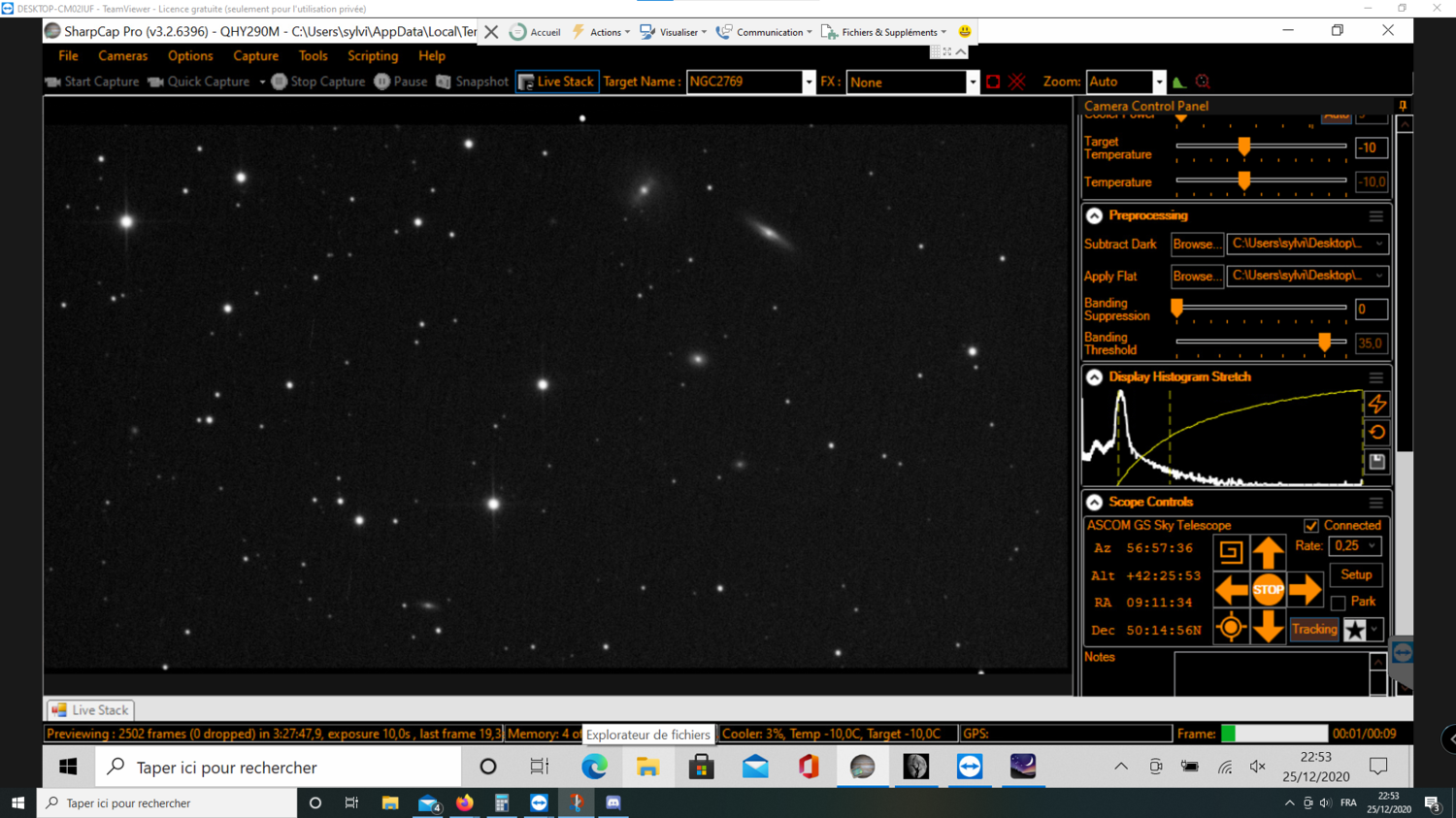Viewport: 1456px width, 818px height.
Task: Click the left arrow to move the scope
Action: (1231, 589)
